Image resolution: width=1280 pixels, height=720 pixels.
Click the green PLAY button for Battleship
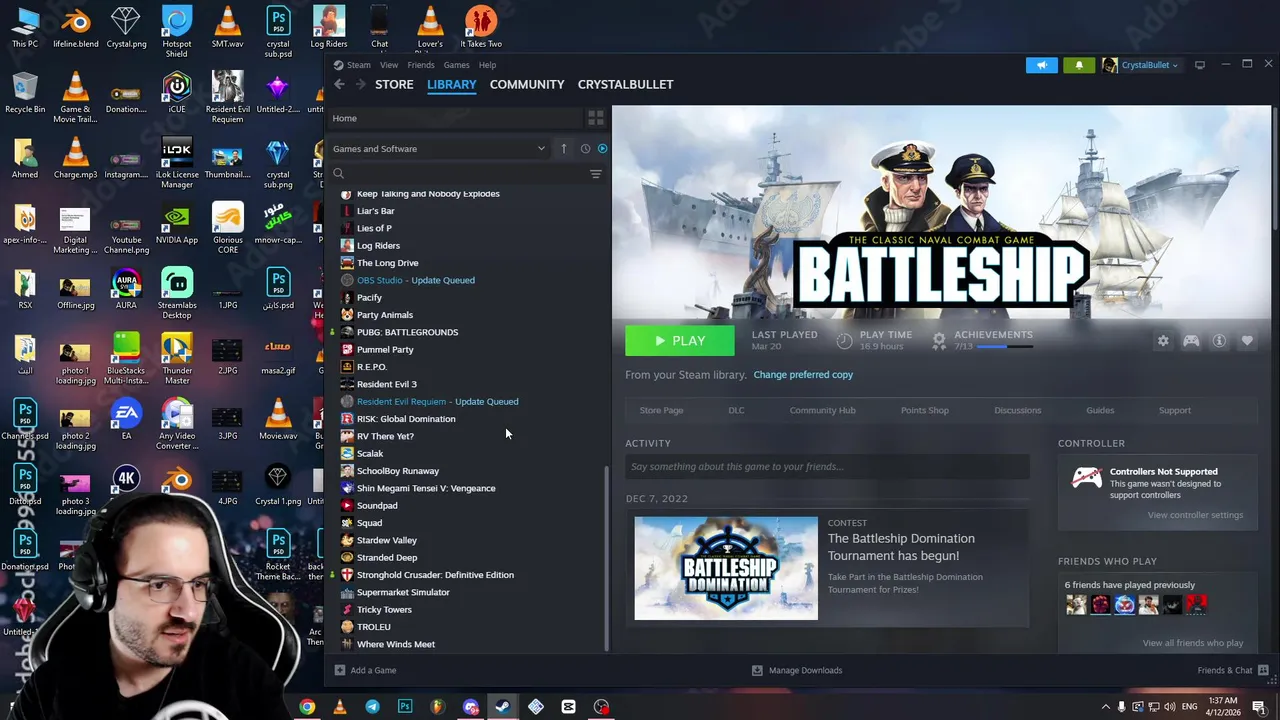(x=679, y=341)
